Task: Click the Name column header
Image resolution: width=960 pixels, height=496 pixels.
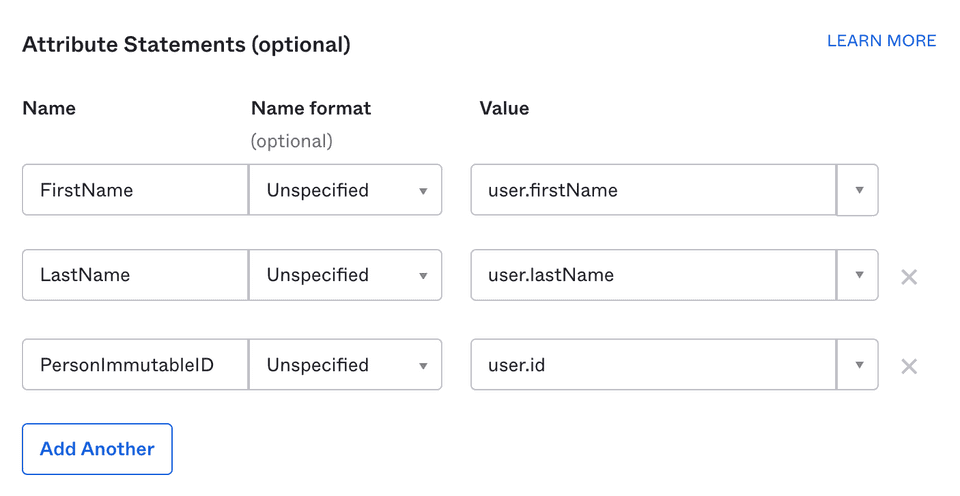Action: tap(49, 108)
